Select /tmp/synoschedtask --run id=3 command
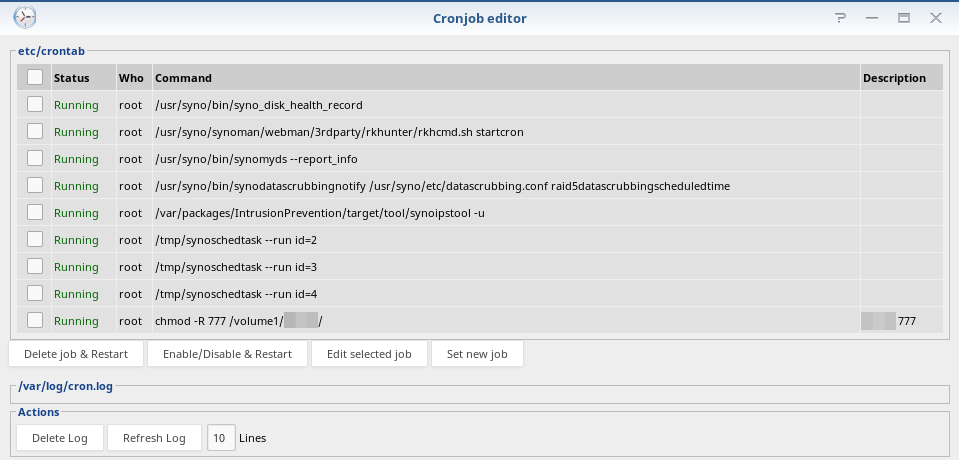The height and width of the screenshot is (460, 959). [236, 267]
